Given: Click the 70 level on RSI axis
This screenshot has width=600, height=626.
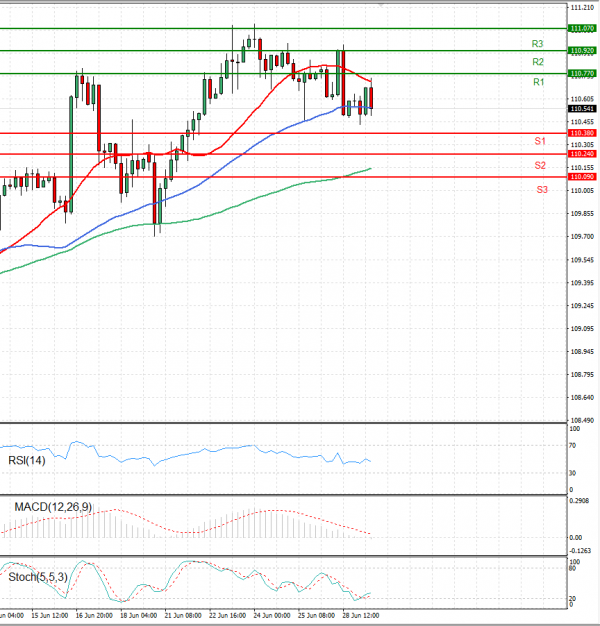Looking at the screenshot, I should (572, 446).
